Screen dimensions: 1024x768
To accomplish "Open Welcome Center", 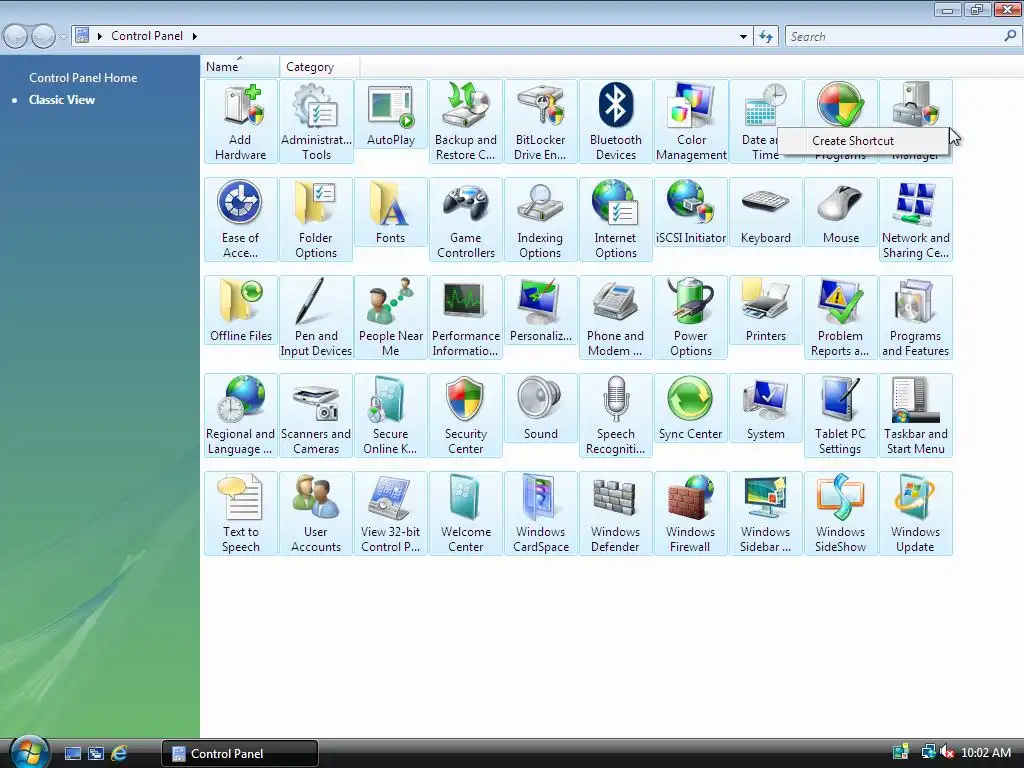I will tap(466, 513).
